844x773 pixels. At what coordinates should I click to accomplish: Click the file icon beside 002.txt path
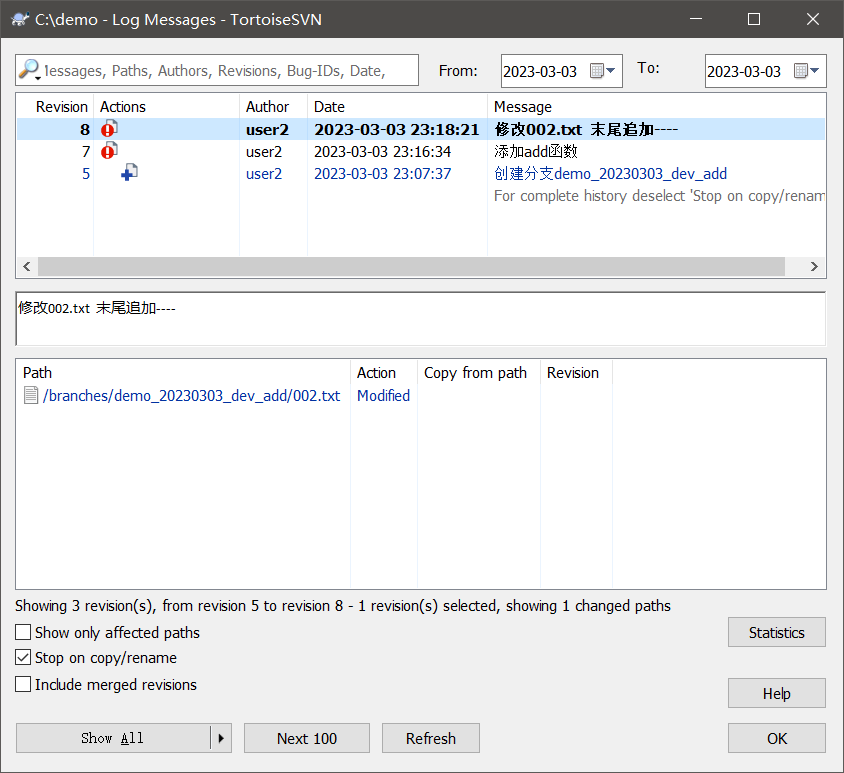31,395
